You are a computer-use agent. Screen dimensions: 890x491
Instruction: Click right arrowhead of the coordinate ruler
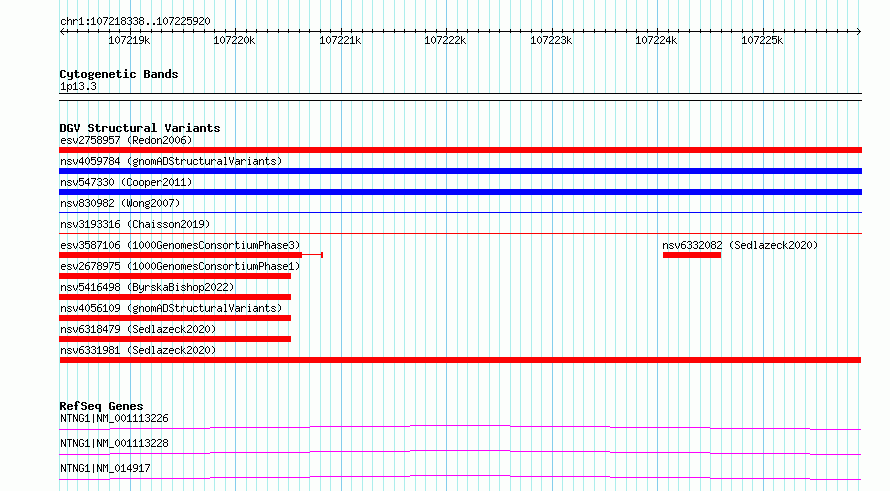pos(859,31)
